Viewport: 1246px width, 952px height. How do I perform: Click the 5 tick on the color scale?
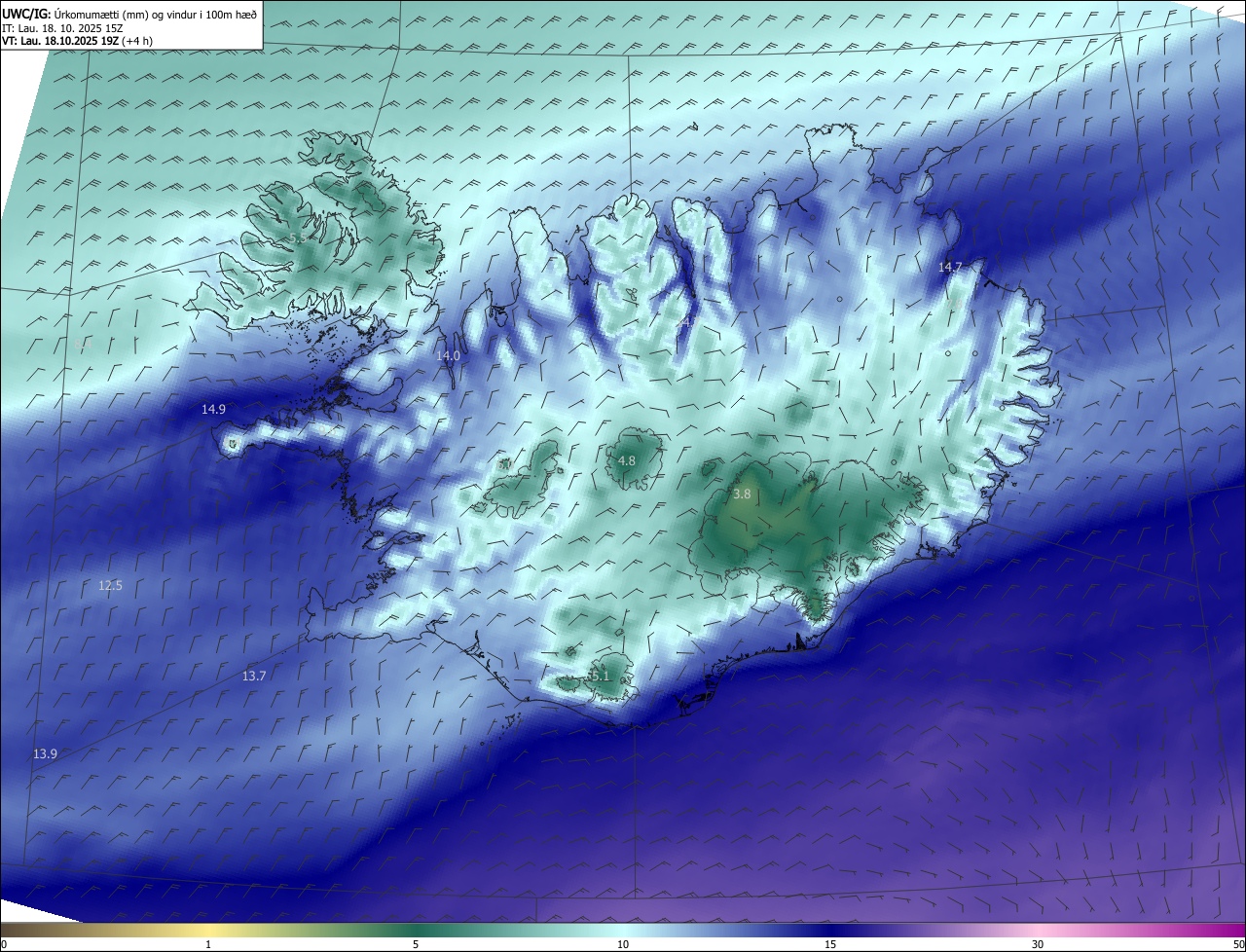pyautogui.click(x=416, y=944)
